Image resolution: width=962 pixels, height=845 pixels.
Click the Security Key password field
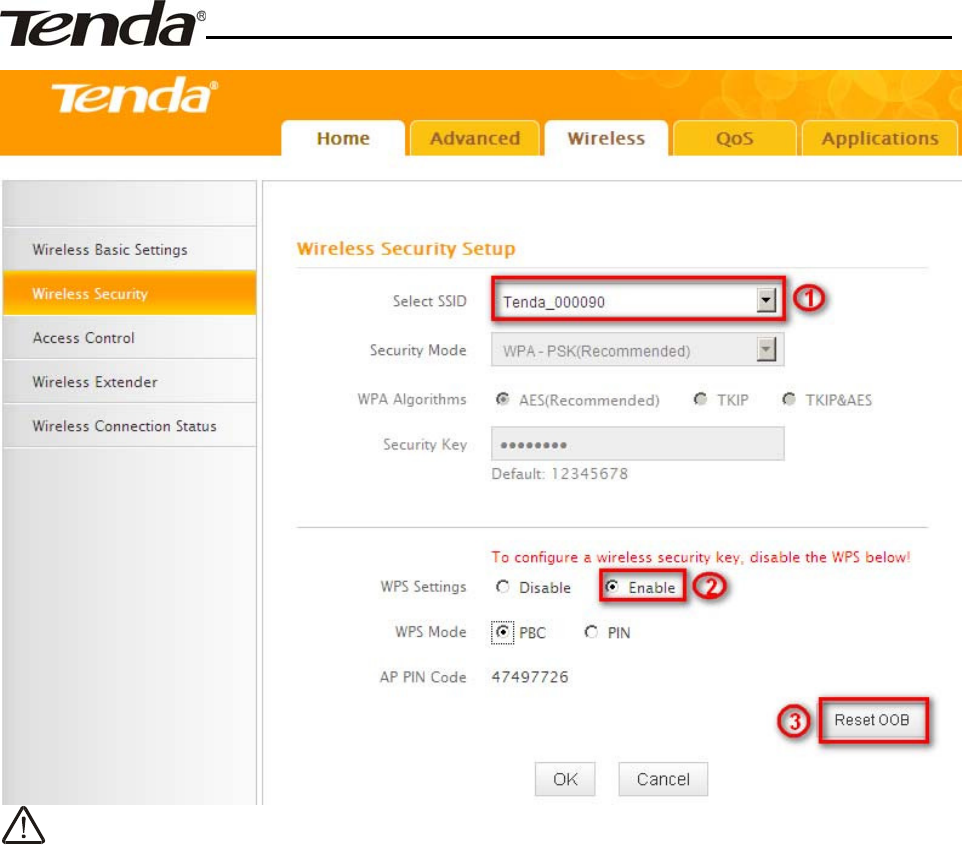pyautogui.click(x=637, y=444)
